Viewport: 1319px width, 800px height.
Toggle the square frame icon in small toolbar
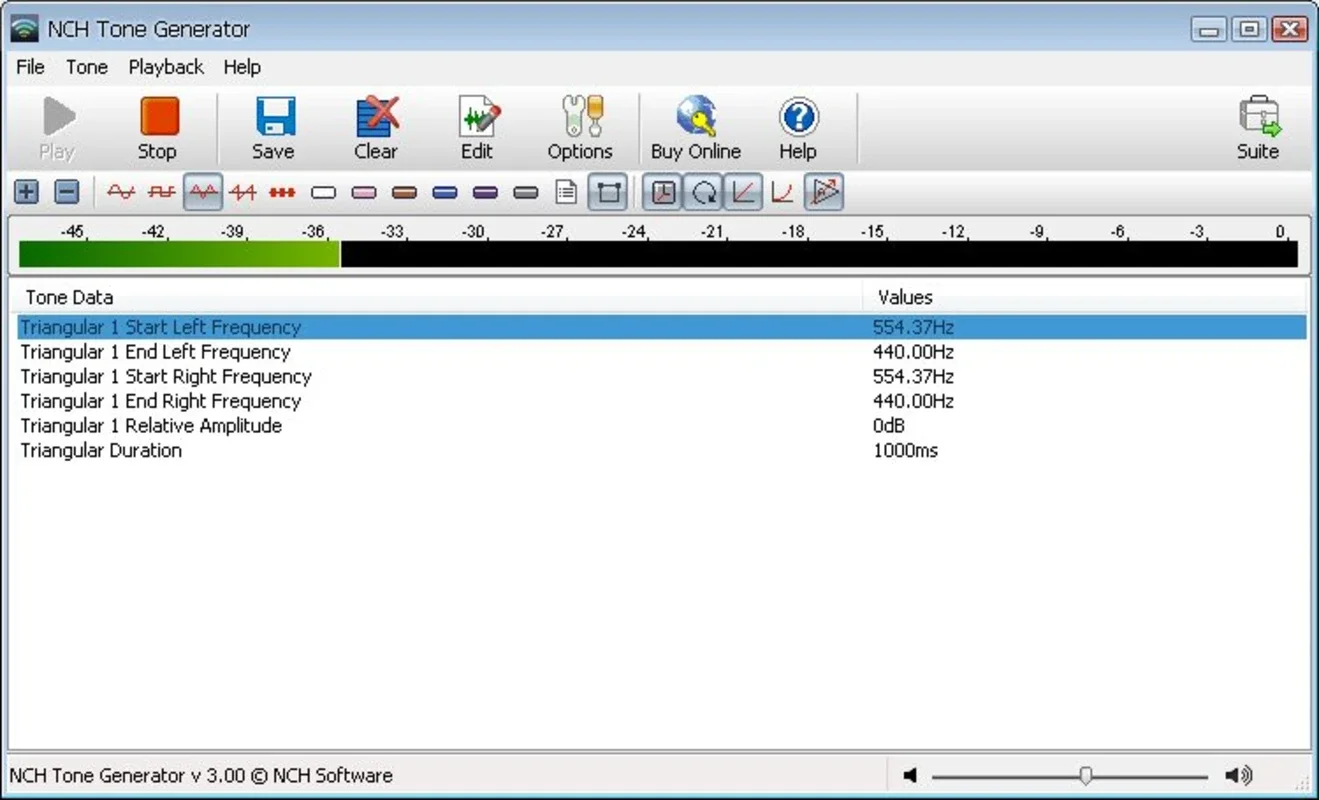point(608,192)
